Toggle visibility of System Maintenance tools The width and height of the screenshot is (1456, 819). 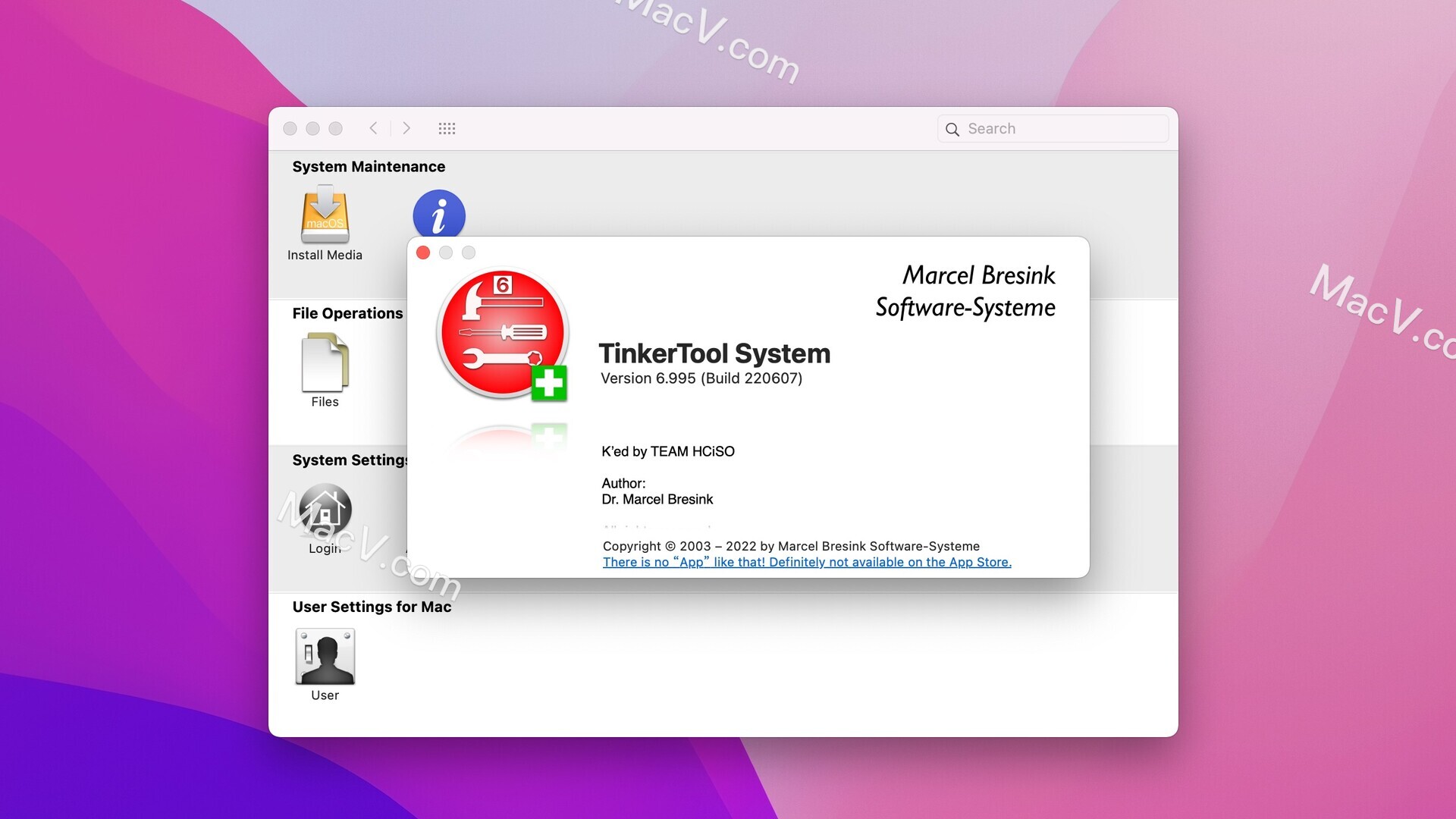[368, 166]
